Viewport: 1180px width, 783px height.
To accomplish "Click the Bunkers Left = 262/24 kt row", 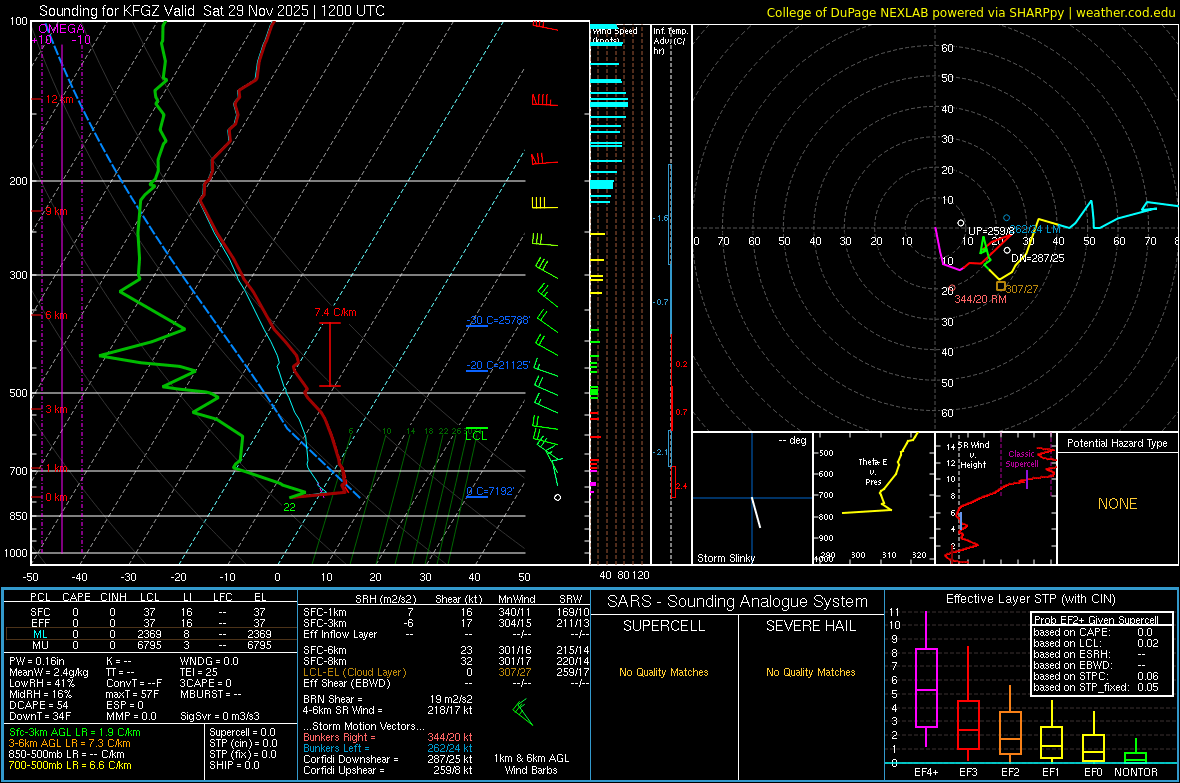I will click(x=388, y=748).
